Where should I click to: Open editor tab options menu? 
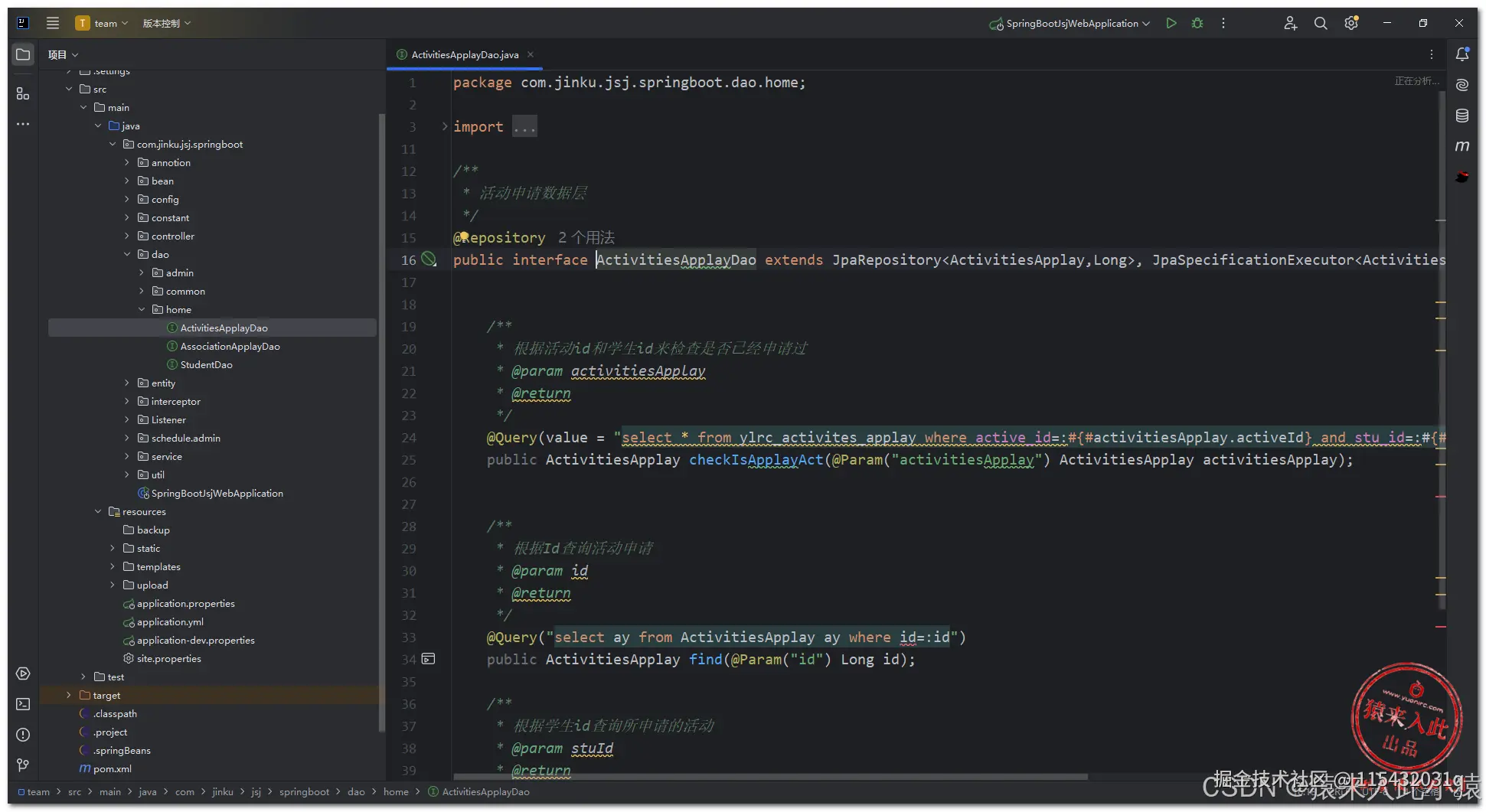[x=1432, y=54]
